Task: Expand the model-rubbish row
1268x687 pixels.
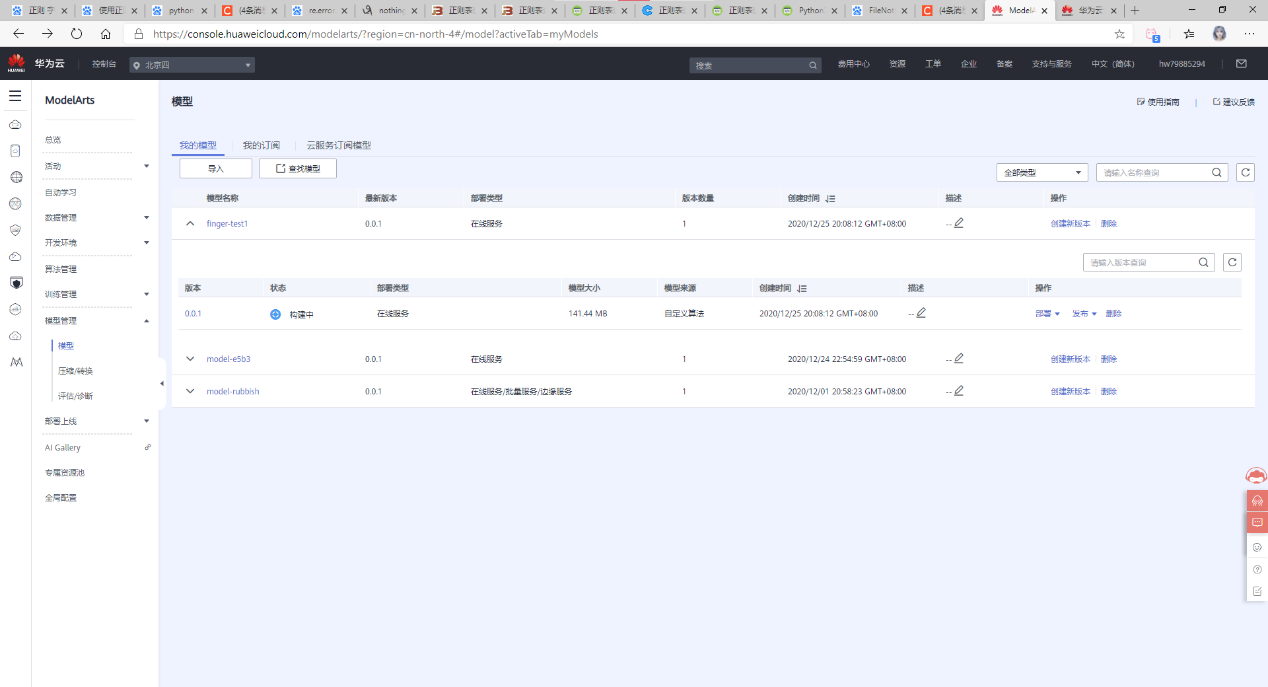Action: click(x=190, y=391)
